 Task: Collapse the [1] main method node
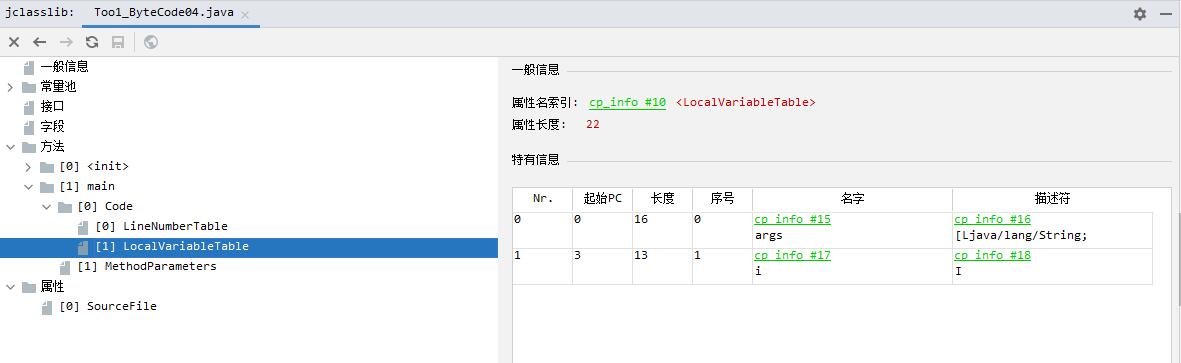point(29,187)
